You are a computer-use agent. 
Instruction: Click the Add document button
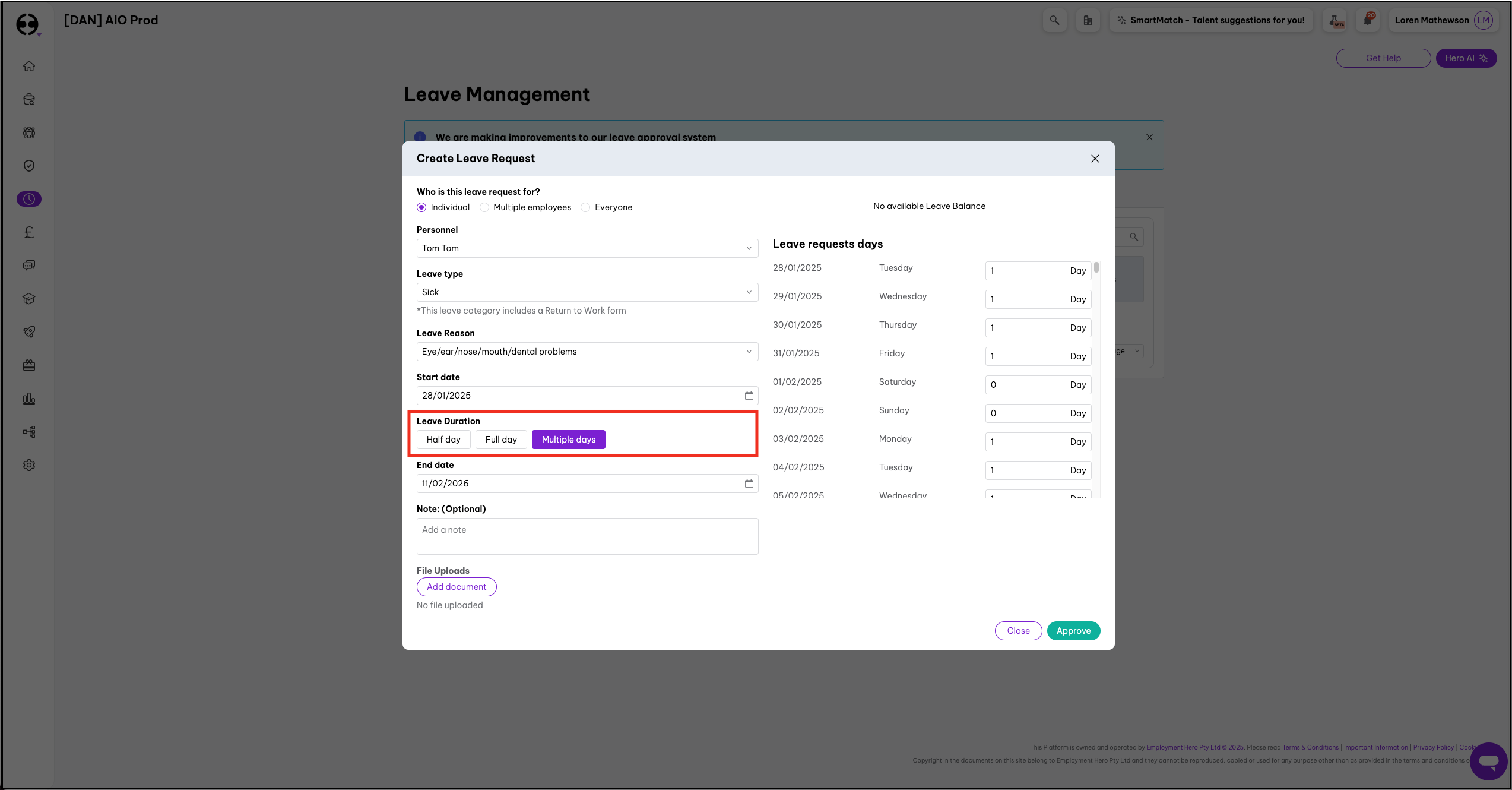[457, 587]
